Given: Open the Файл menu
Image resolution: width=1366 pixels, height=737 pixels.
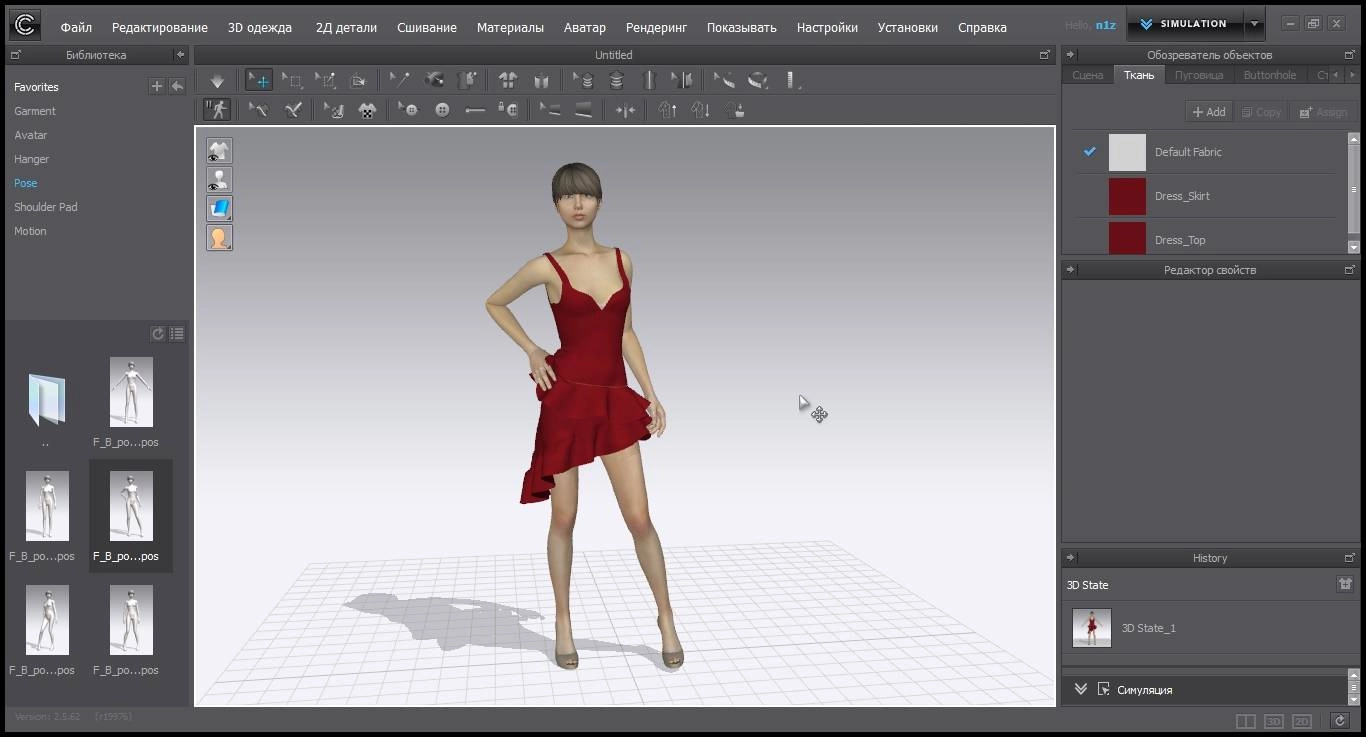Looking at the screenshot, I should click(x=76, y=27).
